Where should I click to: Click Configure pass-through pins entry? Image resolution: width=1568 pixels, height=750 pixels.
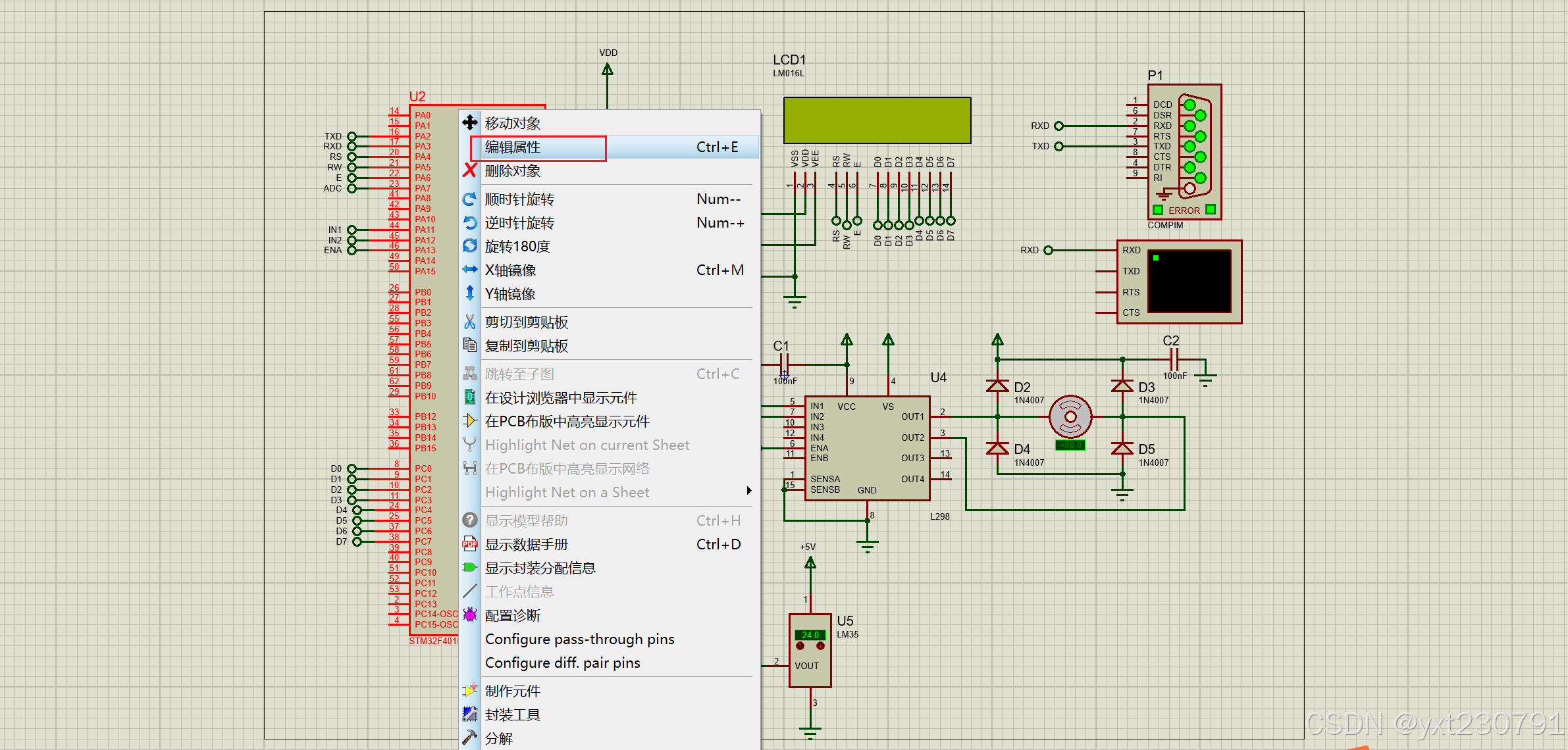[579, 639]
